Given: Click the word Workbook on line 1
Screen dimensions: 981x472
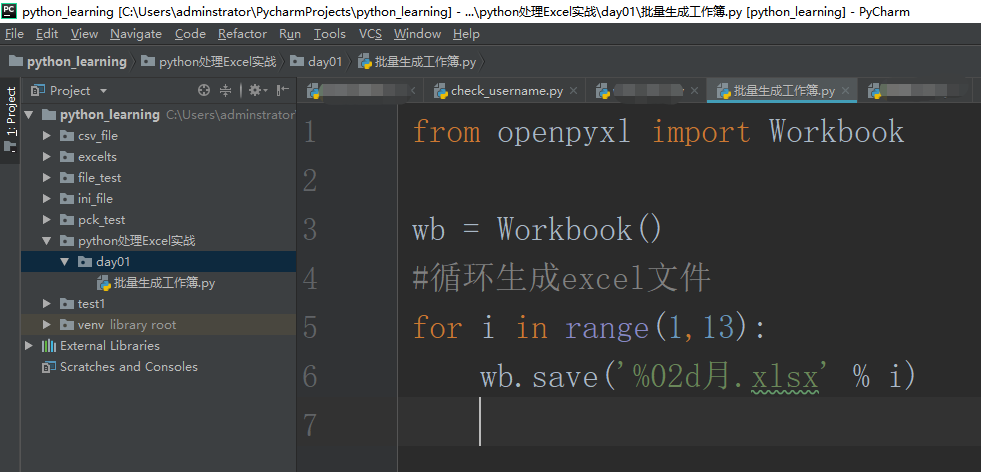Looking at the screenshot, I should click(x=836, y=132).
